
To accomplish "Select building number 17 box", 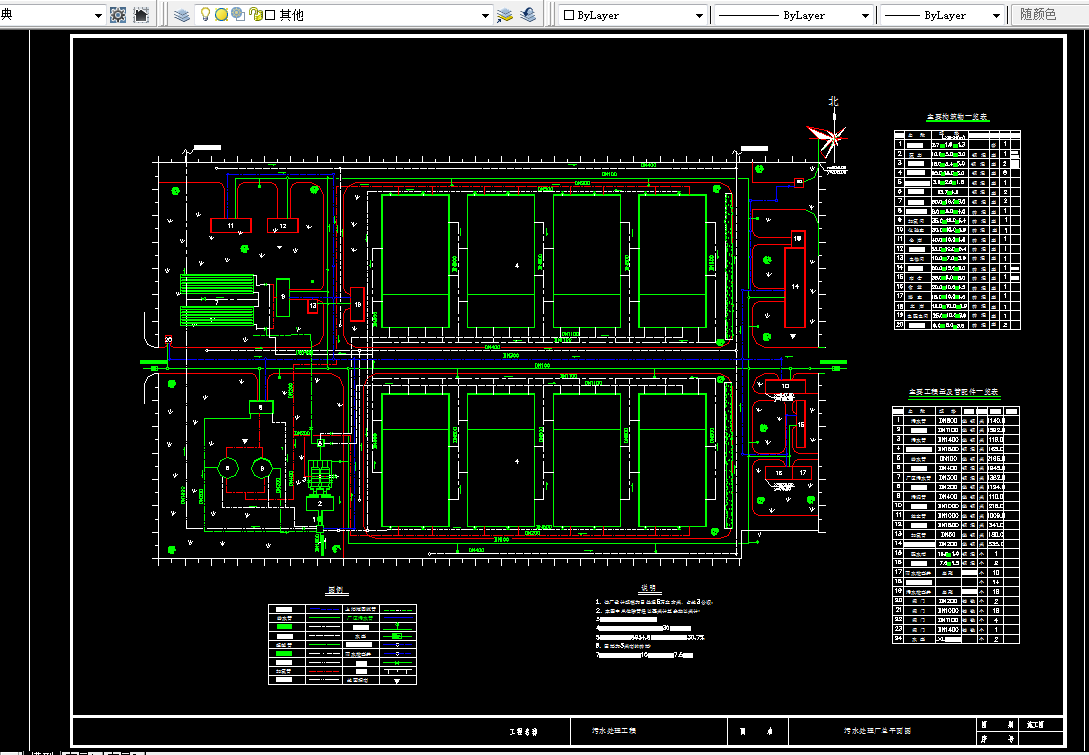I will [803, 473].
